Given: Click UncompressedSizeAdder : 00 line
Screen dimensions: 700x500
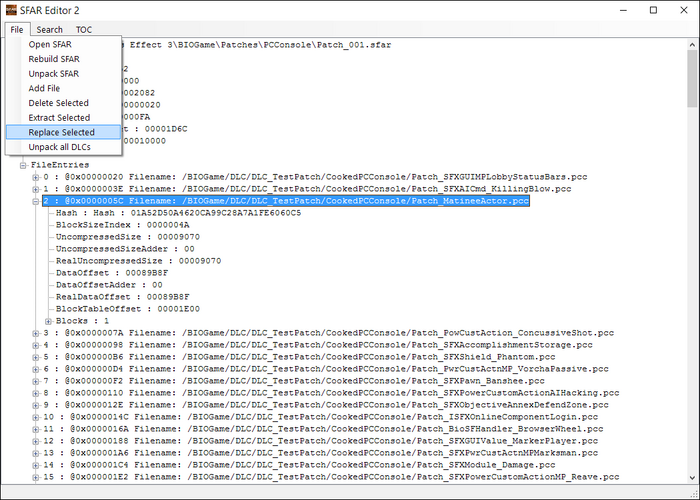Looking at the screenshot, I should click(x=125, y=249).
